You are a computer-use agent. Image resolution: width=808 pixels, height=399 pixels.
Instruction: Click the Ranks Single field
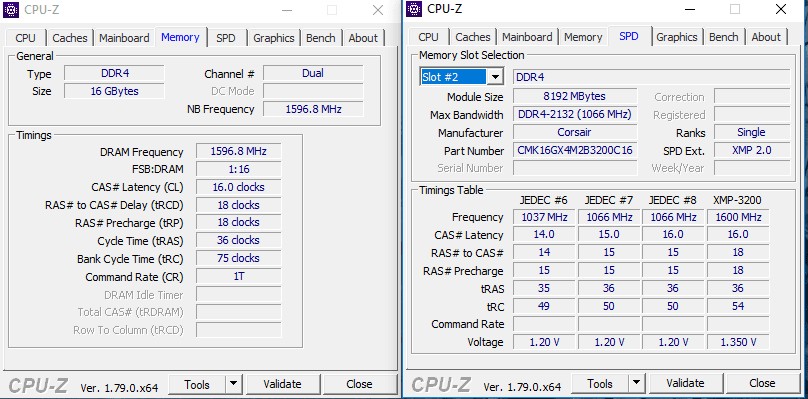coord(752,132)
